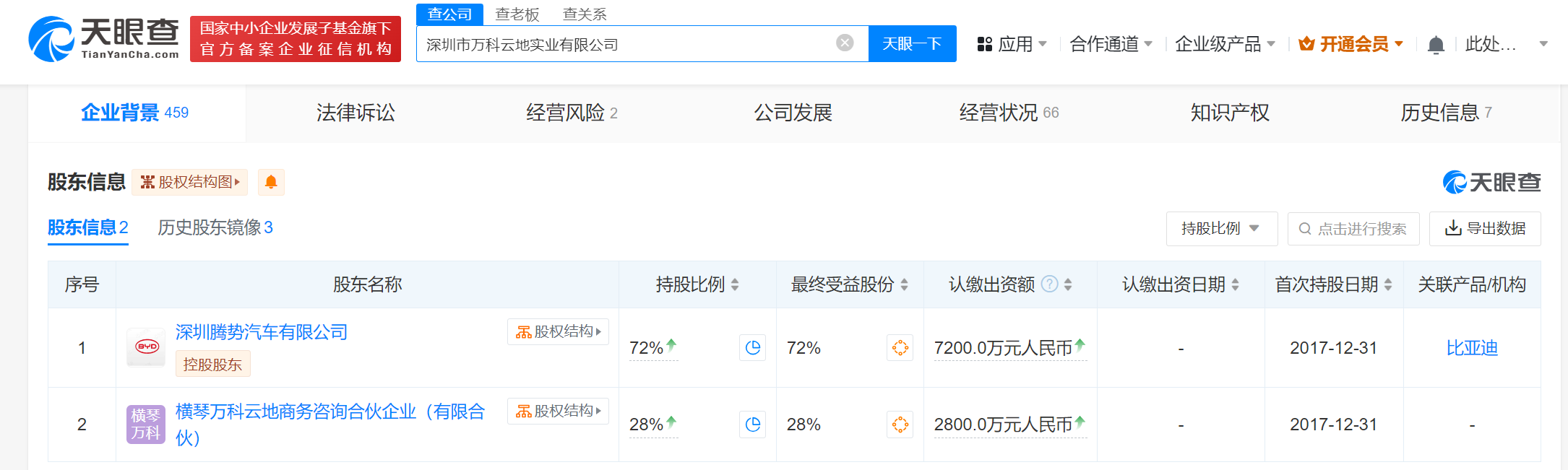The image size is (1568, 470).
Task: Sort by 持股比例 column header arrows
Action: [x=735, y=284]
